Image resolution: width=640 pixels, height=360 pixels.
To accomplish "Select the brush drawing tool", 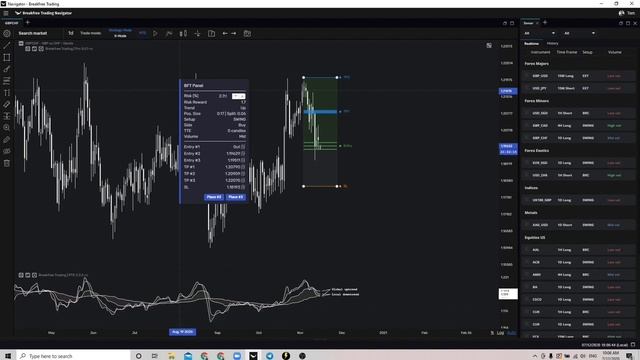I will [x=7, y=69].
